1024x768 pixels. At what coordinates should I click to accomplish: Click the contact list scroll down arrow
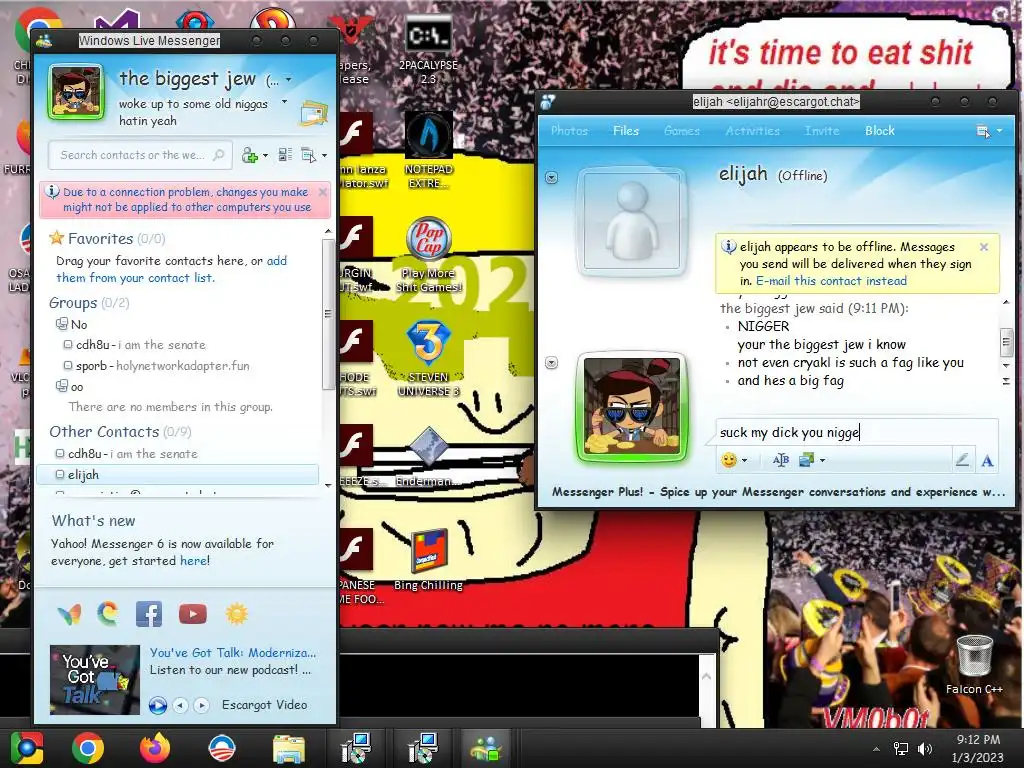coord(328,485)
